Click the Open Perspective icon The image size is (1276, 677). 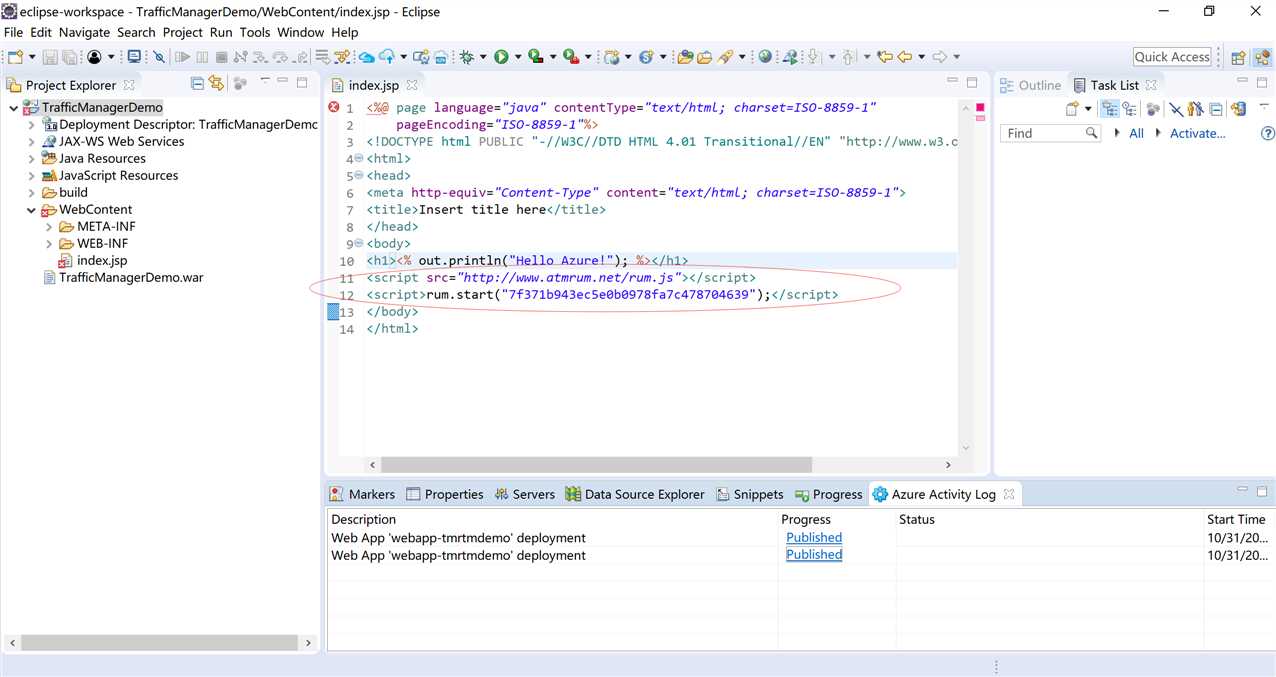point(1238,57)
